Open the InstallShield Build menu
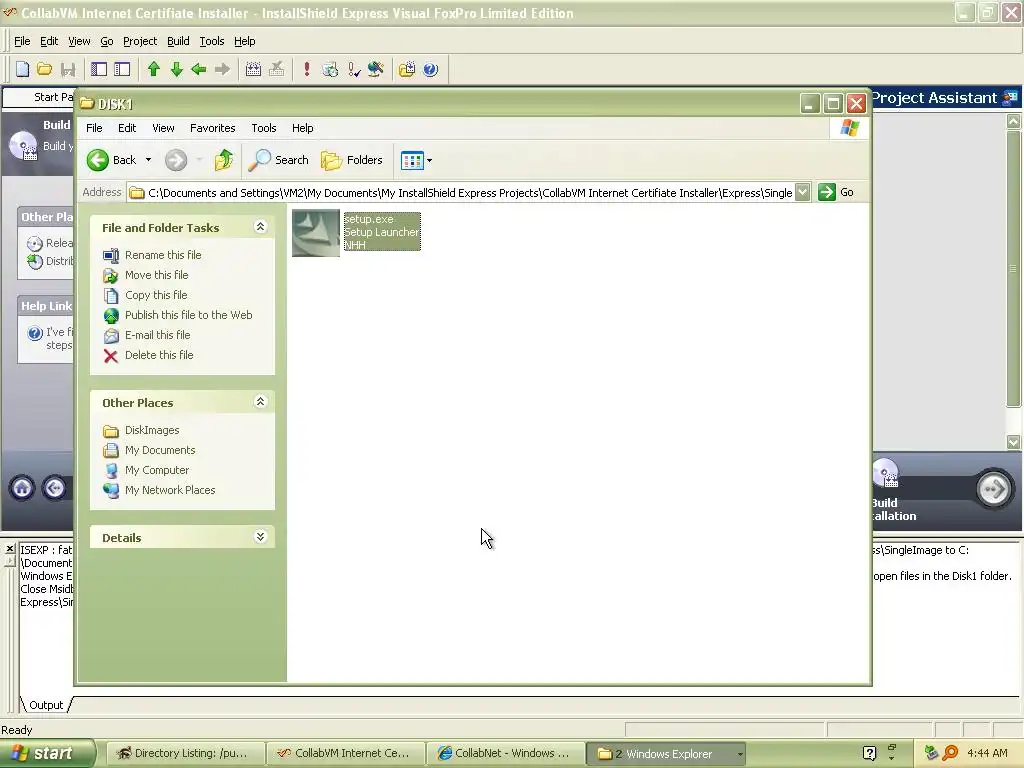 (x=178, y=41)
